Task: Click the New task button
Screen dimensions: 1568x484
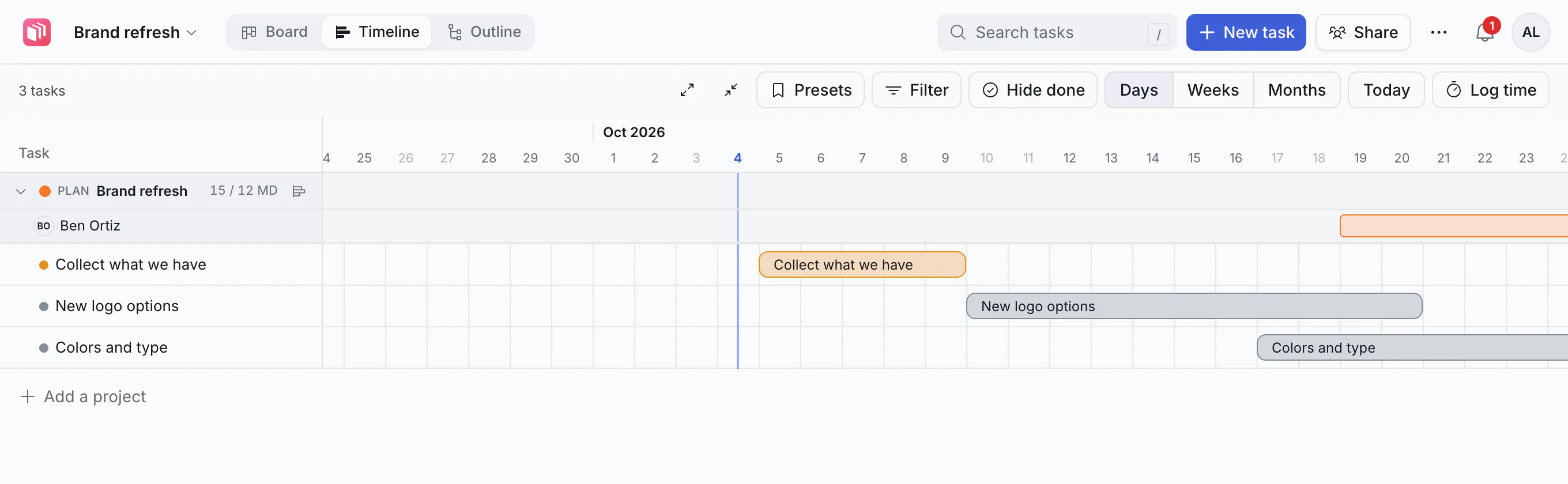Action: coord(1245,32)
